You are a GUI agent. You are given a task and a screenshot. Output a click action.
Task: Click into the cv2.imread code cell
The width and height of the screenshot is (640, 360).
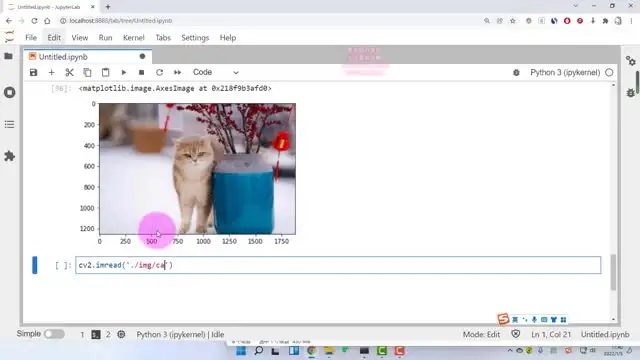[x=338, y=265]
